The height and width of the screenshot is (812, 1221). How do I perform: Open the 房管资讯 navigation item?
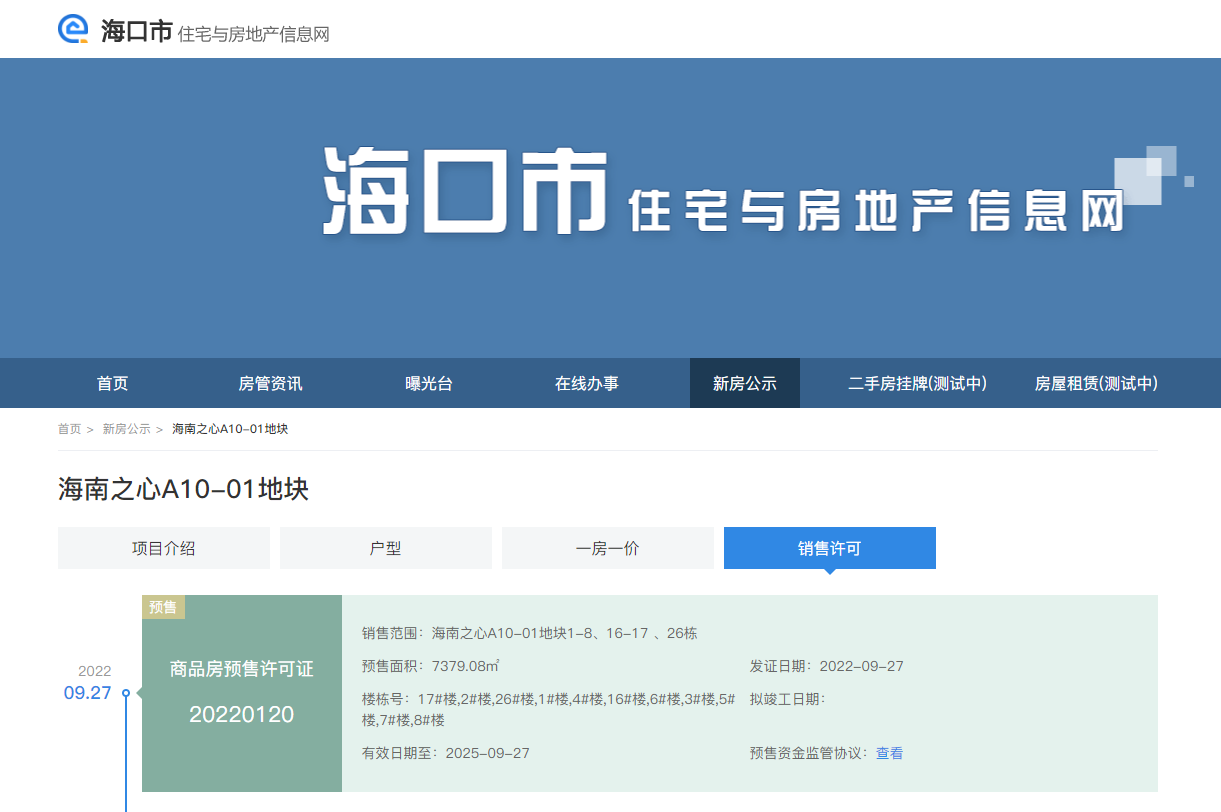pos(270,383)
